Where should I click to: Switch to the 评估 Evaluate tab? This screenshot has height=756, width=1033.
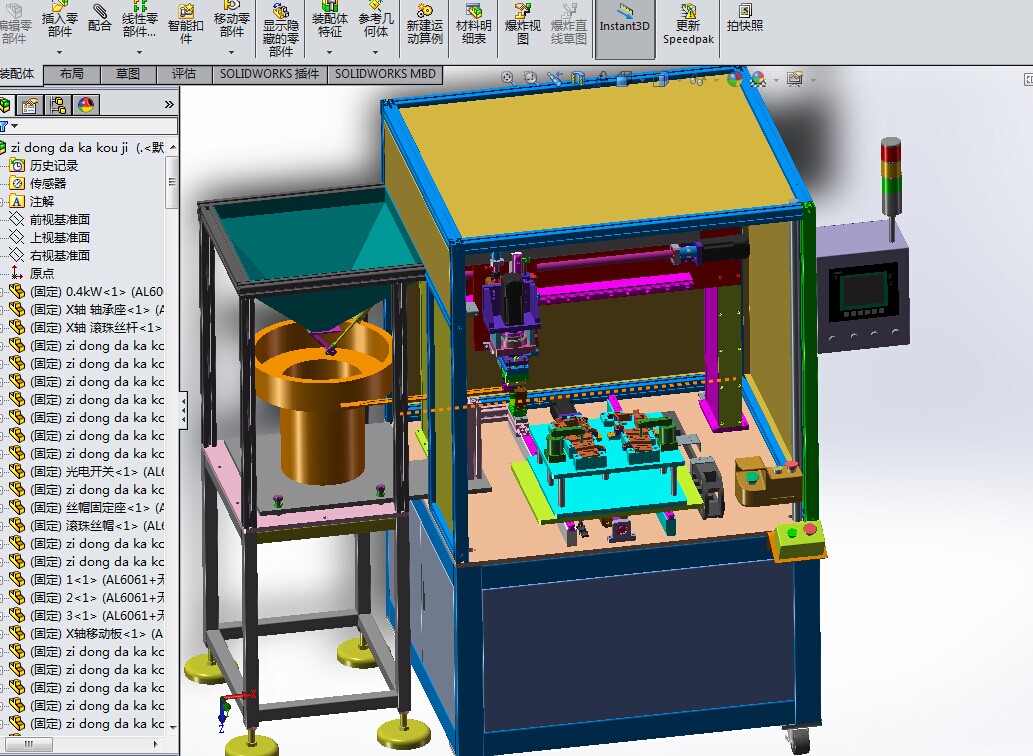tap(184, 74)
